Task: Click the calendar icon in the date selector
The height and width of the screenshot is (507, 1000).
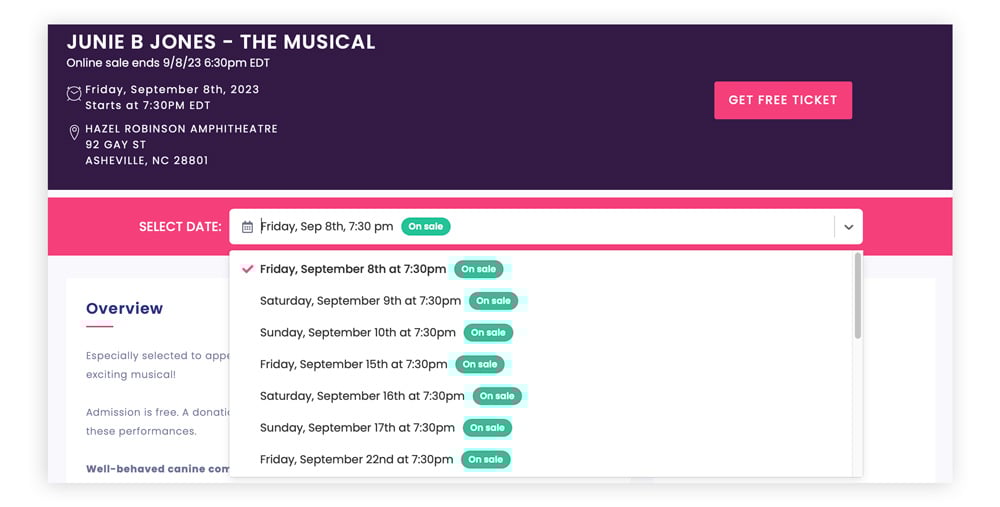Action: 247,227
